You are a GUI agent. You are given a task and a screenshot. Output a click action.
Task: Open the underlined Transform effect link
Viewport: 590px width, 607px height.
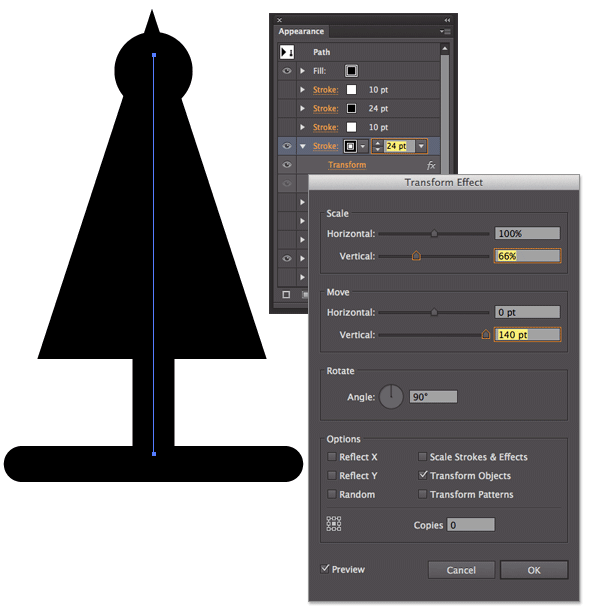click(x=347, y=165)
